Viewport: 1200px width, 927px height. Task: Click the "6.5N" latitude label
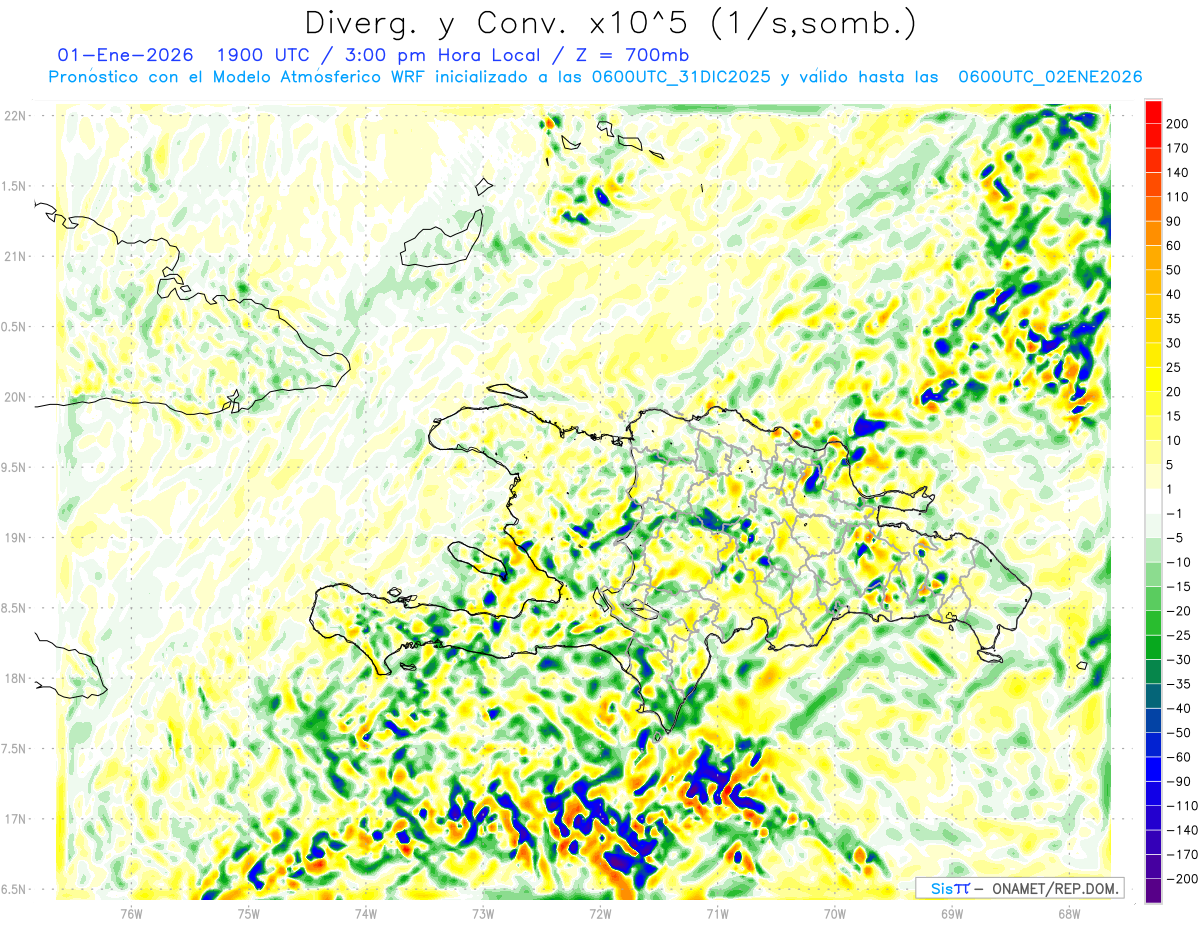[x=15, y=889]
